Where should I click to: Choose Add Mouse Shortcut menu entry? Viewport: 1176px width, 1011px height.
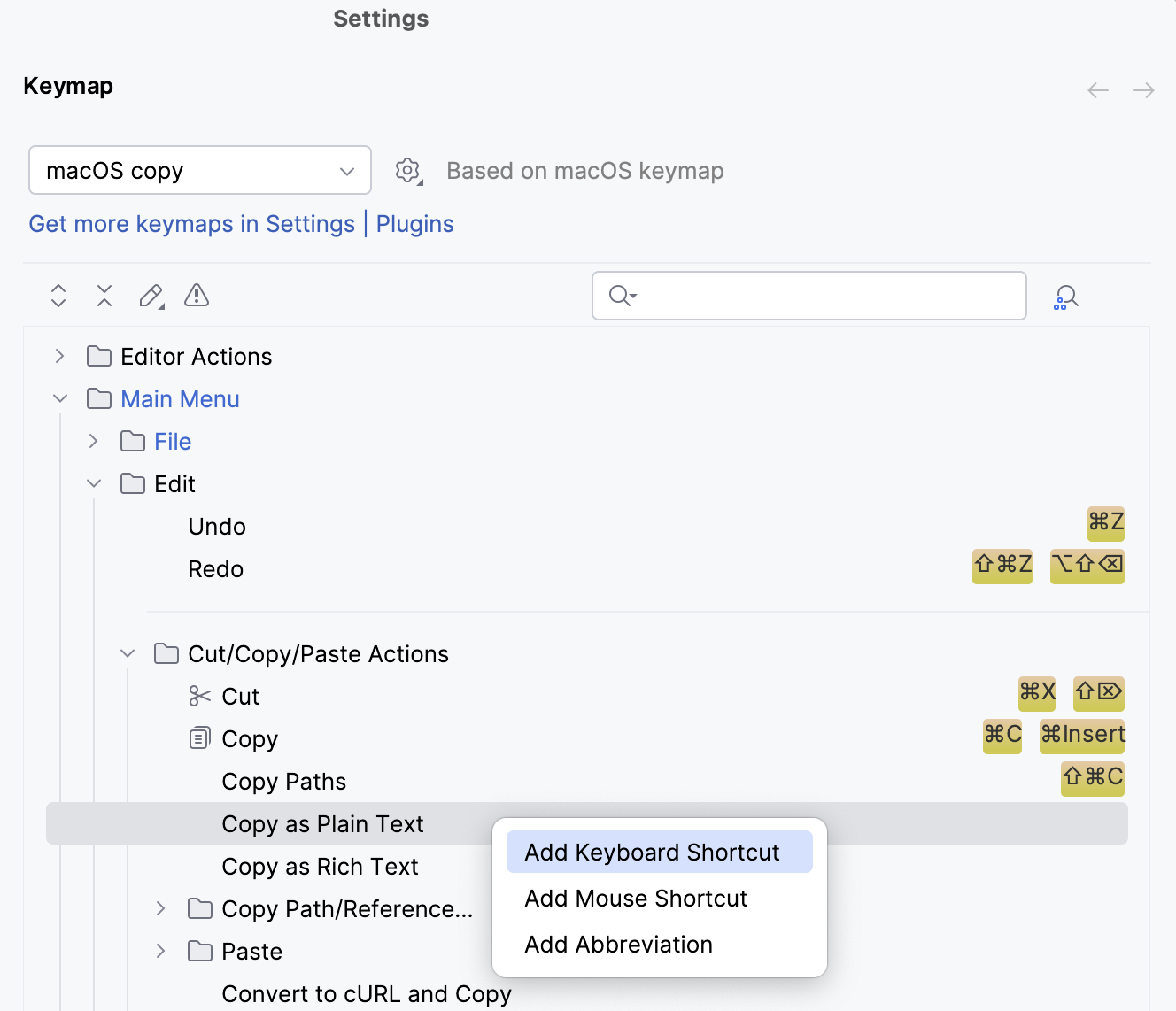pos(636,898)
